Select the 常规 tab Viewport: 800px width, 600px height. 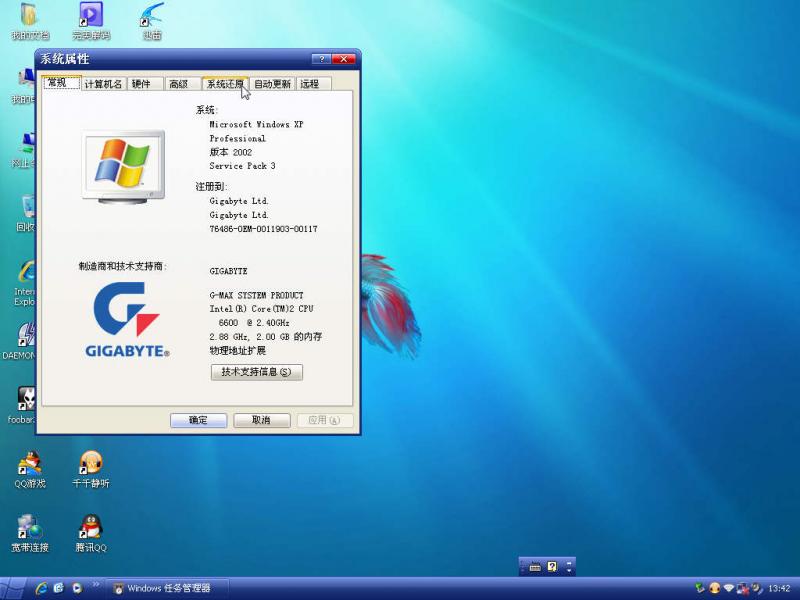[62, 83]
